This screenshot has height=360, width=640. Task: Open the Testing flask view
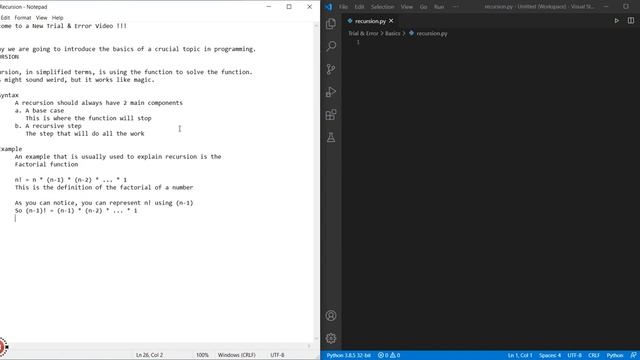331,138
